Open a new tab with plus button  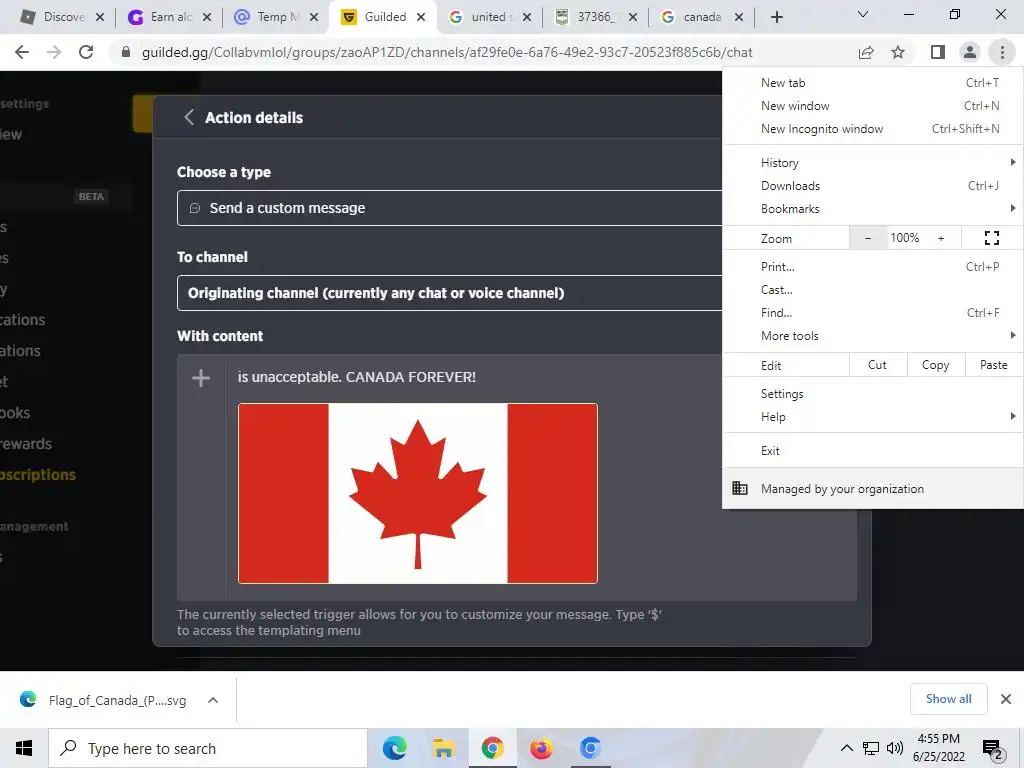pos(776,17)
